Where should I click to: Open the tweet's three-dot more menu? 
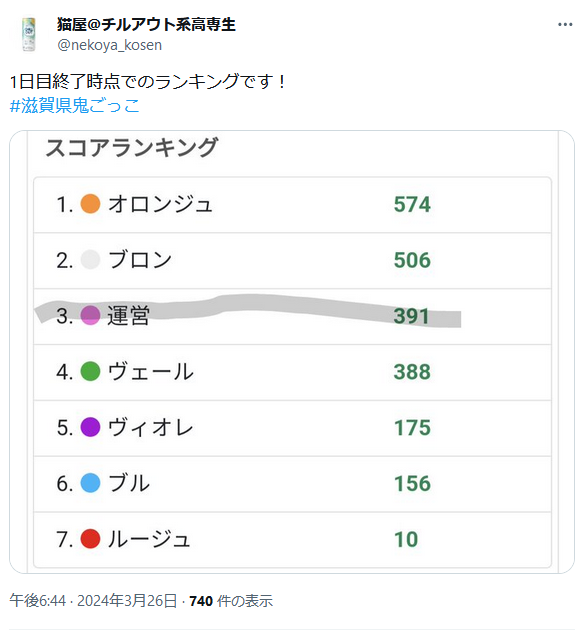pos(565,25)
